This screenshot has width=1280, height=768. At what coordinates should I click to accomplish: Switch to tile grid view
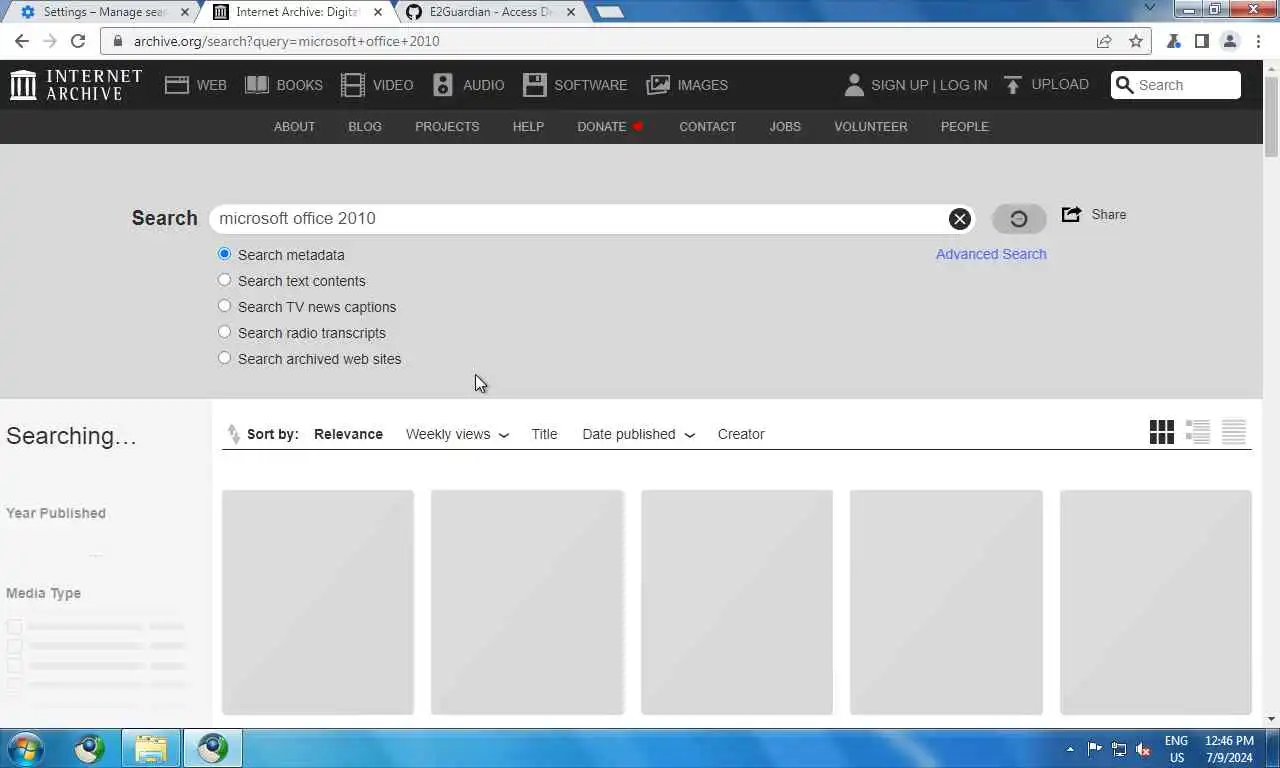tap(1162, 432)
